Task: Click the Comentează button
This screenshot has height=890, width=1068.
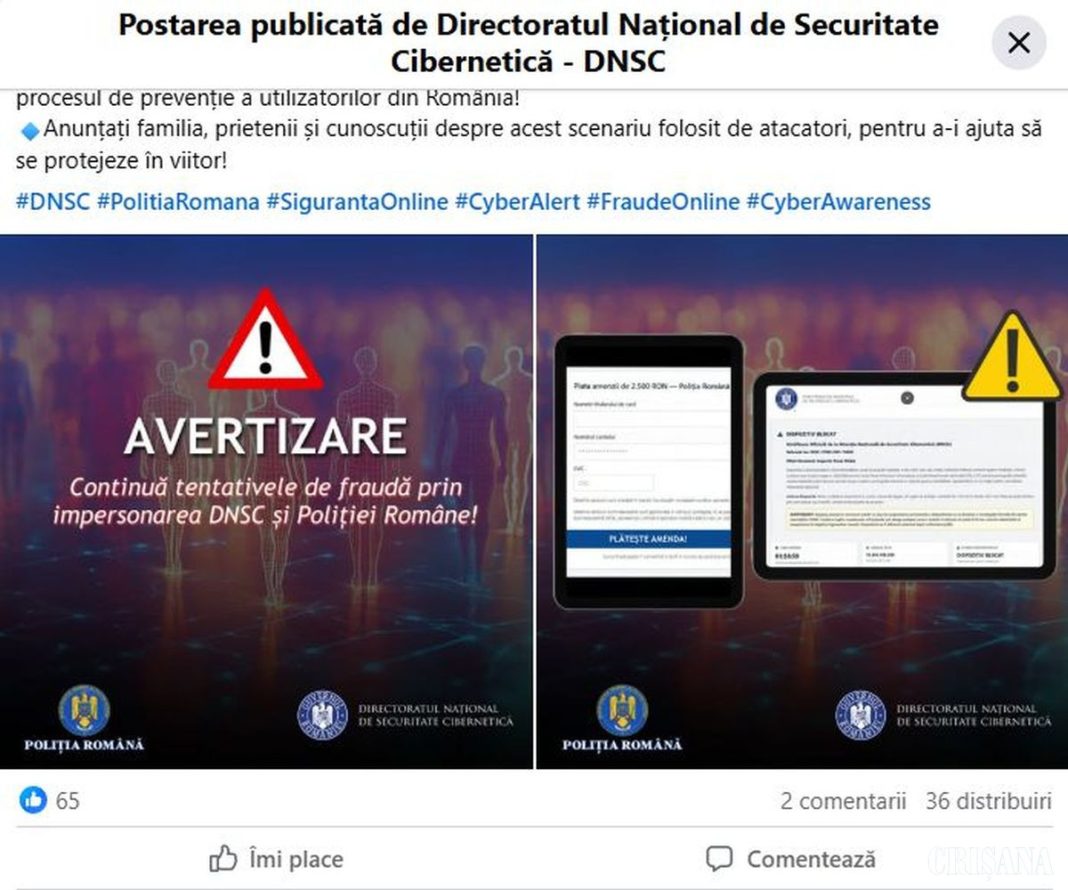Action: point(791,859)
